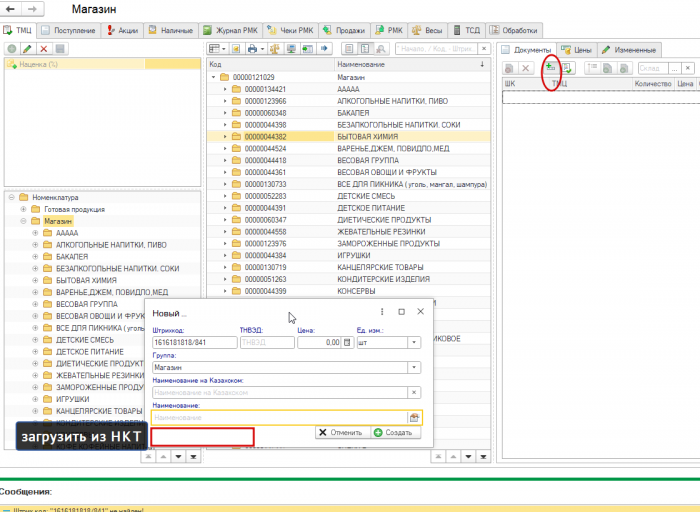
Task: Select the Наценка (%) row
Action: [103, 64]
